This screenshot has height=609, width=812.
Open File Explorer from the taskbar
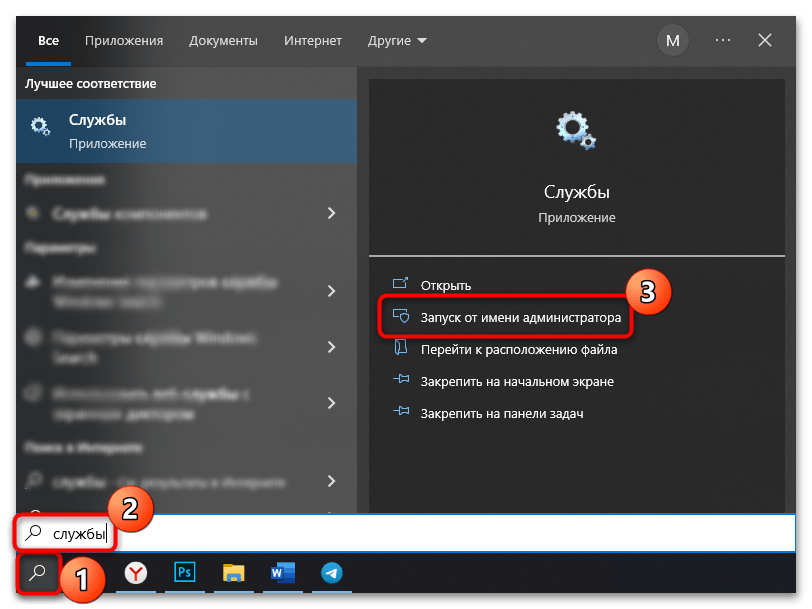point(233,573)
